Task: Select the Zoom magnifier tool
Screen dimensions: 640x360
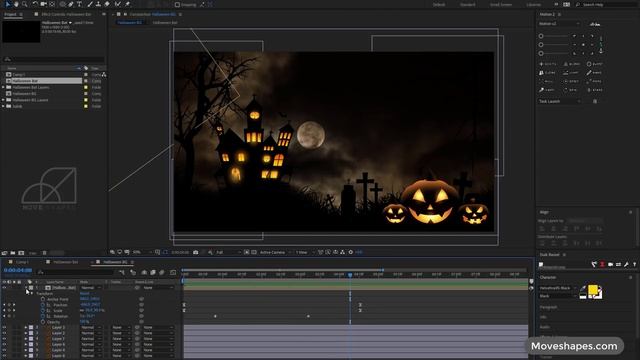Action: pyautogui.click(x=25, y=4)
